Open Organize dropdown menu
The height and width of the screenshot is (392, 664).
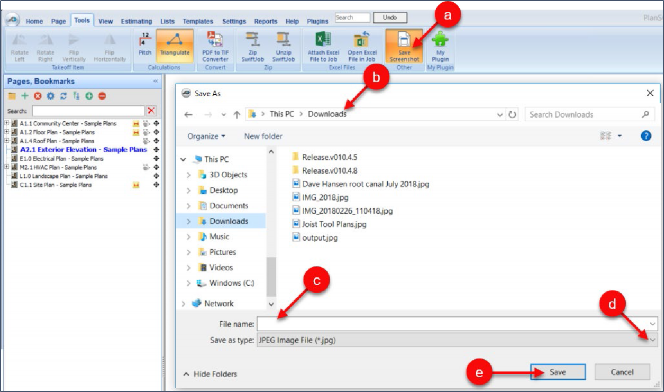coord(206,136)
